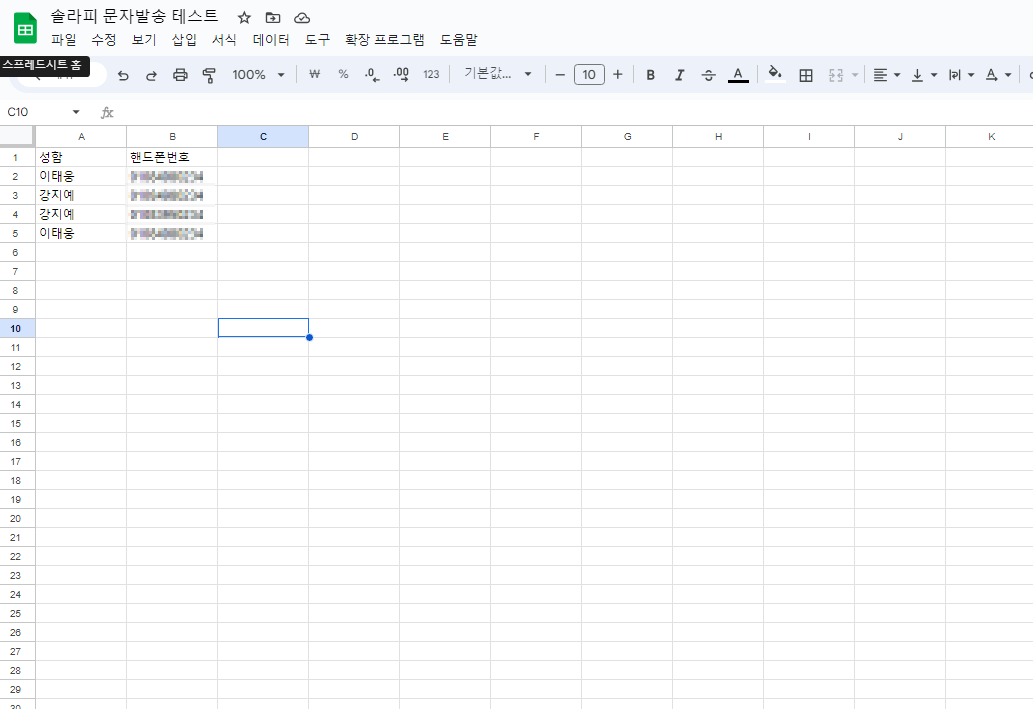Increase font size with plus button

618,74
